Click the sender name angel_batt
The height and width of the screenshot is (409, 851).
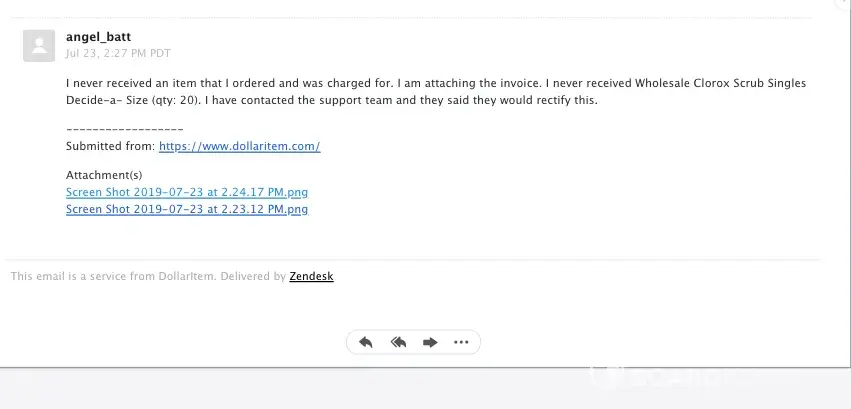[x=98, y=37]
